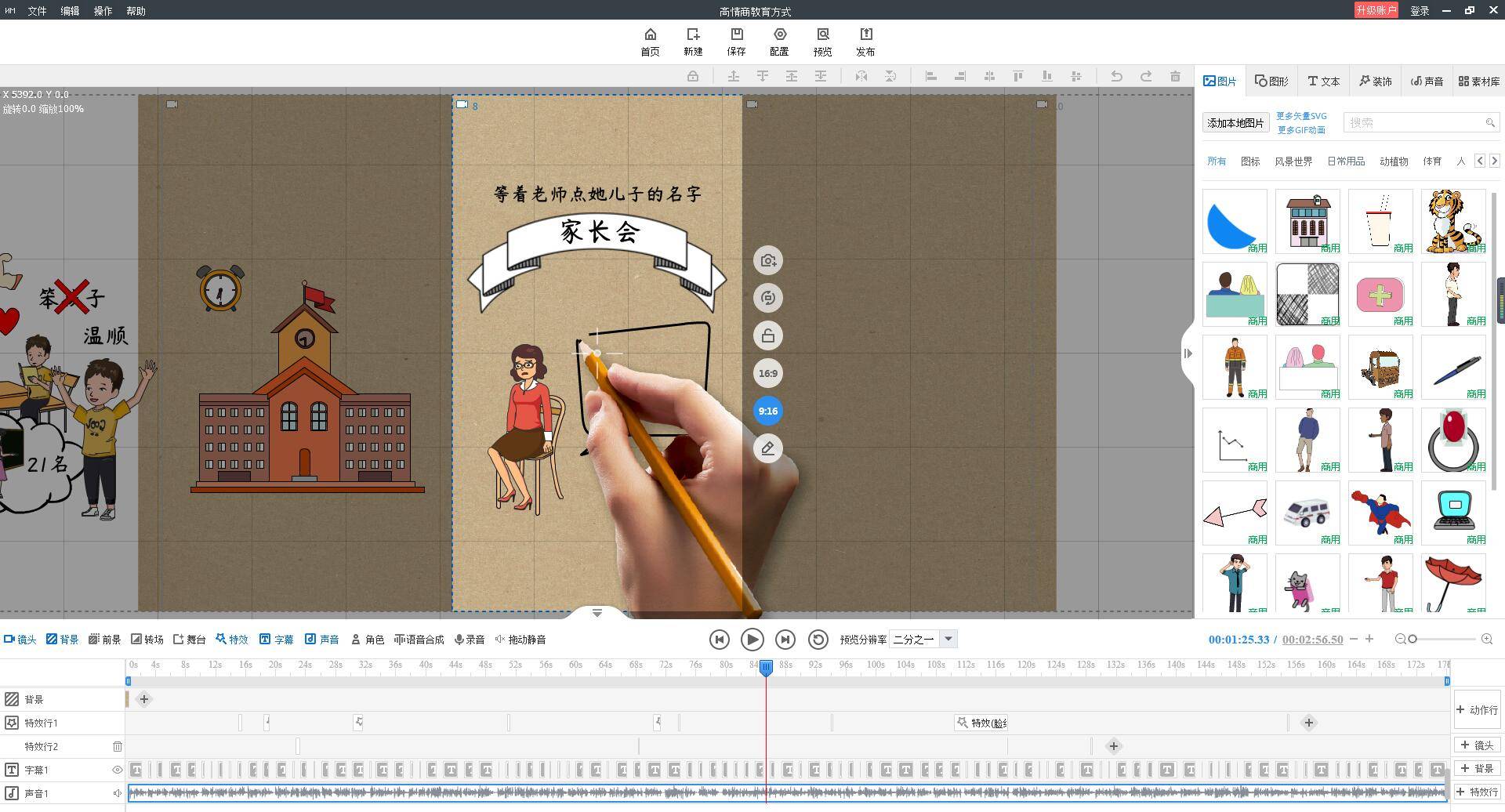Select the 16:9 aspect ratio
This screenshot has height=812, width=1505.
[x=768, y=374]
